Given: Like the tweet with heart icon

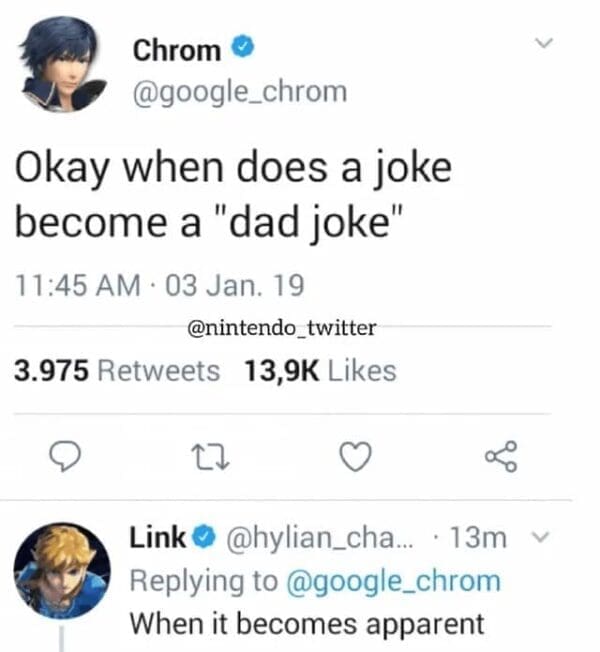Looking at the screenshot, I should point(358,457).
